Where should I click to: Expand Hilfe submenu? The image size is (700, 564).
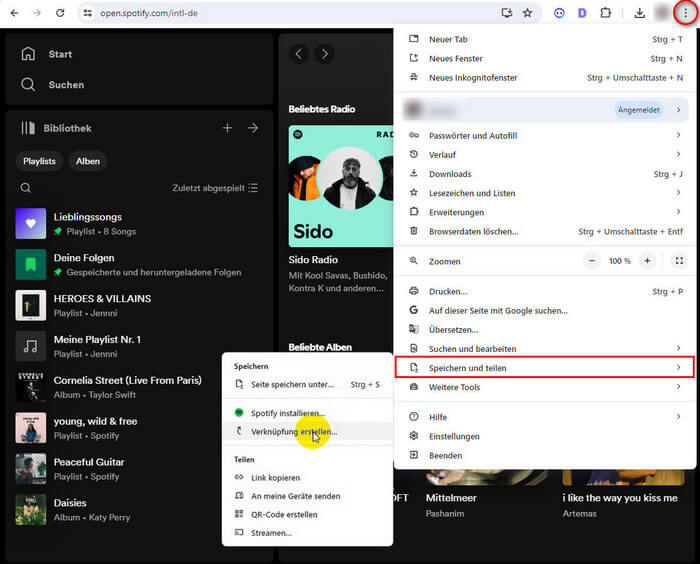click(x=545, y=417)
